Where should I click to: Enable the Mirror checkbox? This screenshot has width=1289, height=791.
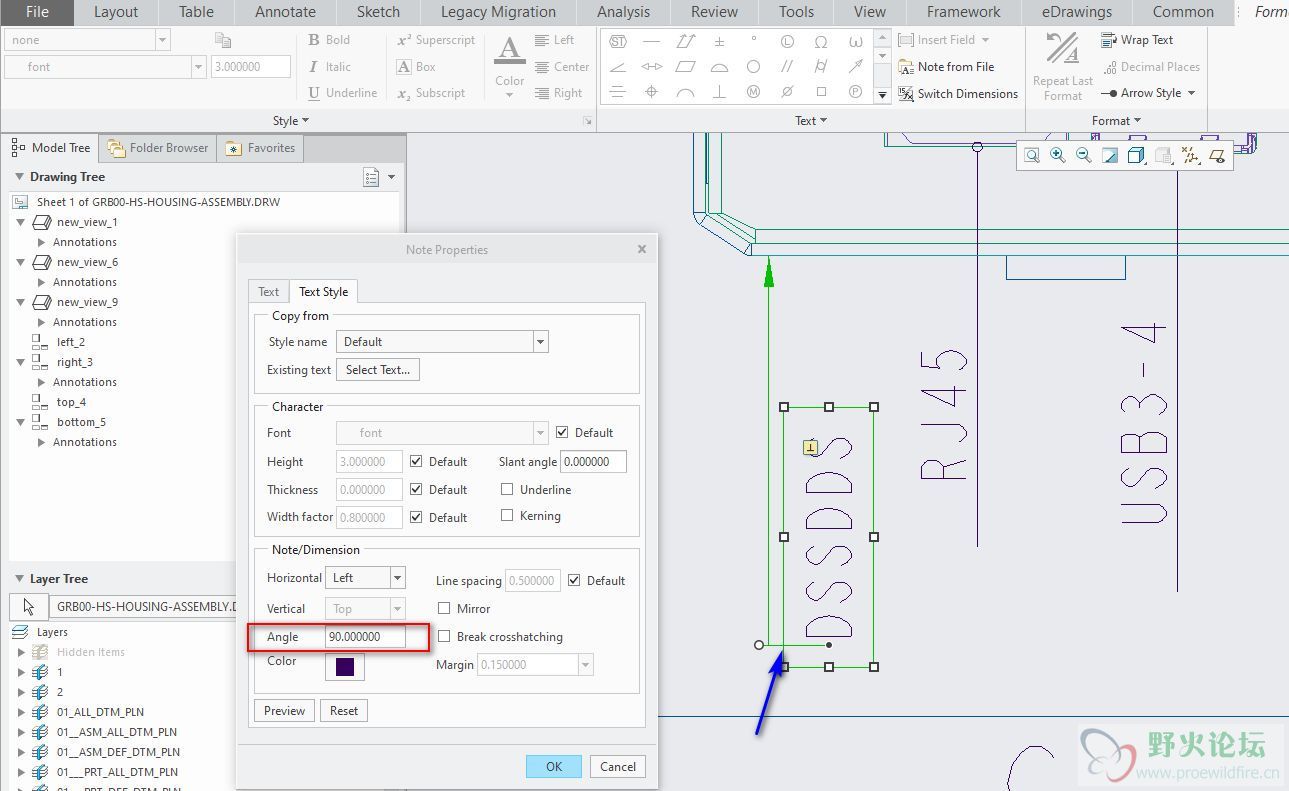445,609
